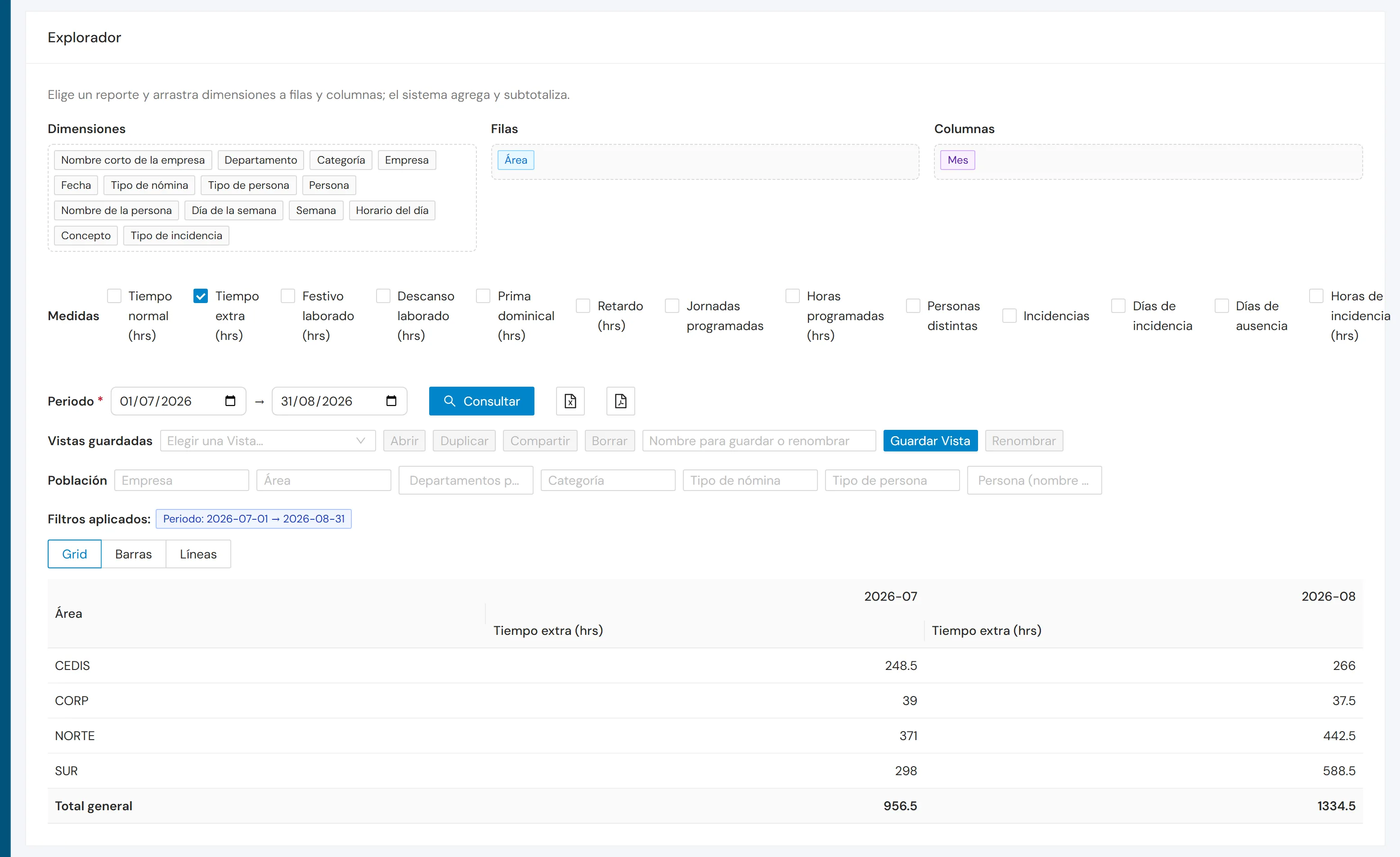Tick the Incidencias measure checkbox
The height and width of the screenshot is (857, 1400).
click(x=1009, y=316)
